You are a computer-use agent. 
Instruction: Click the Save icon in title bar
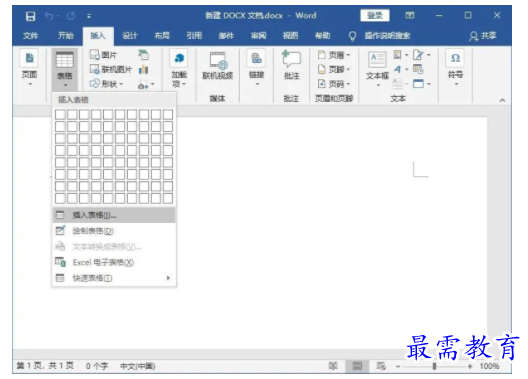click(x=30, y=16)
